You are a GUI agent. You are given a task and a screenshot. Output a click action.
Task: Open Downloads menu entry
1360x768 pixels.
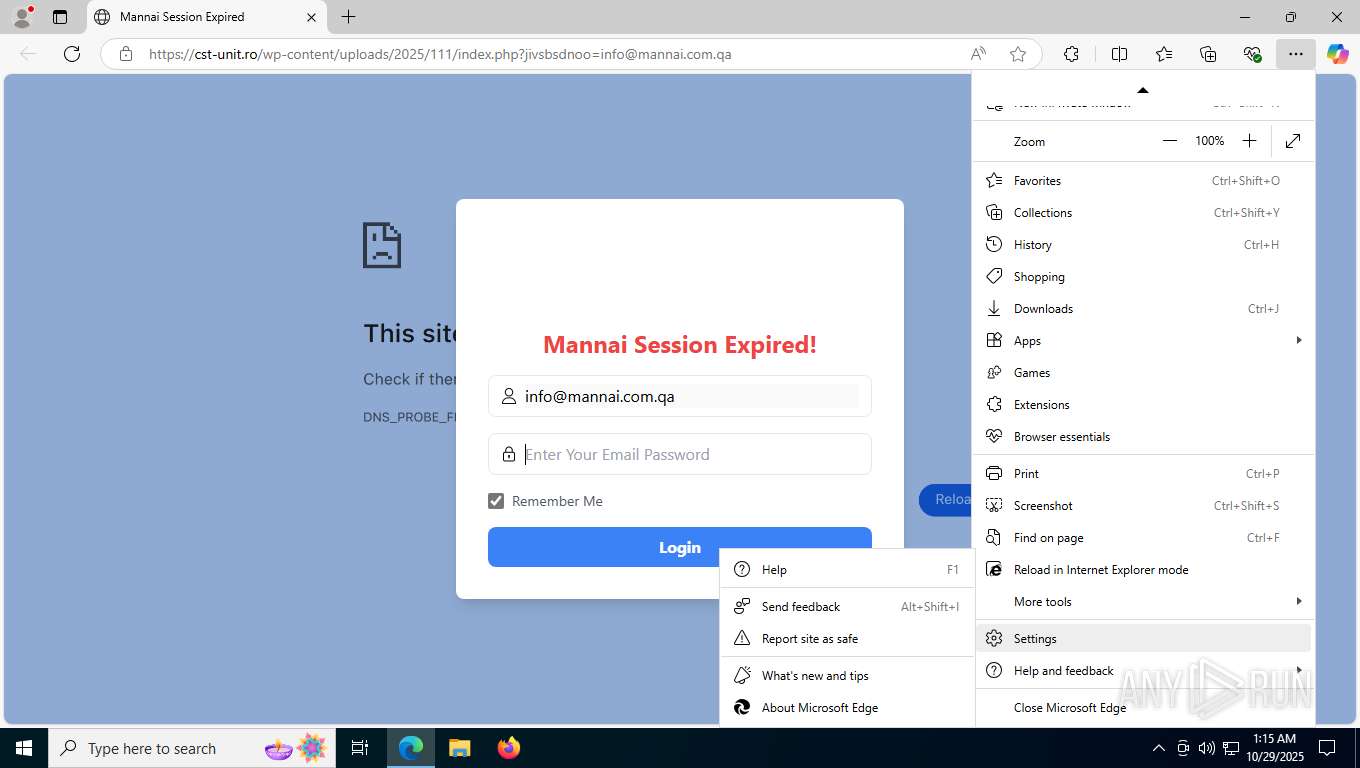[1143, 309]
